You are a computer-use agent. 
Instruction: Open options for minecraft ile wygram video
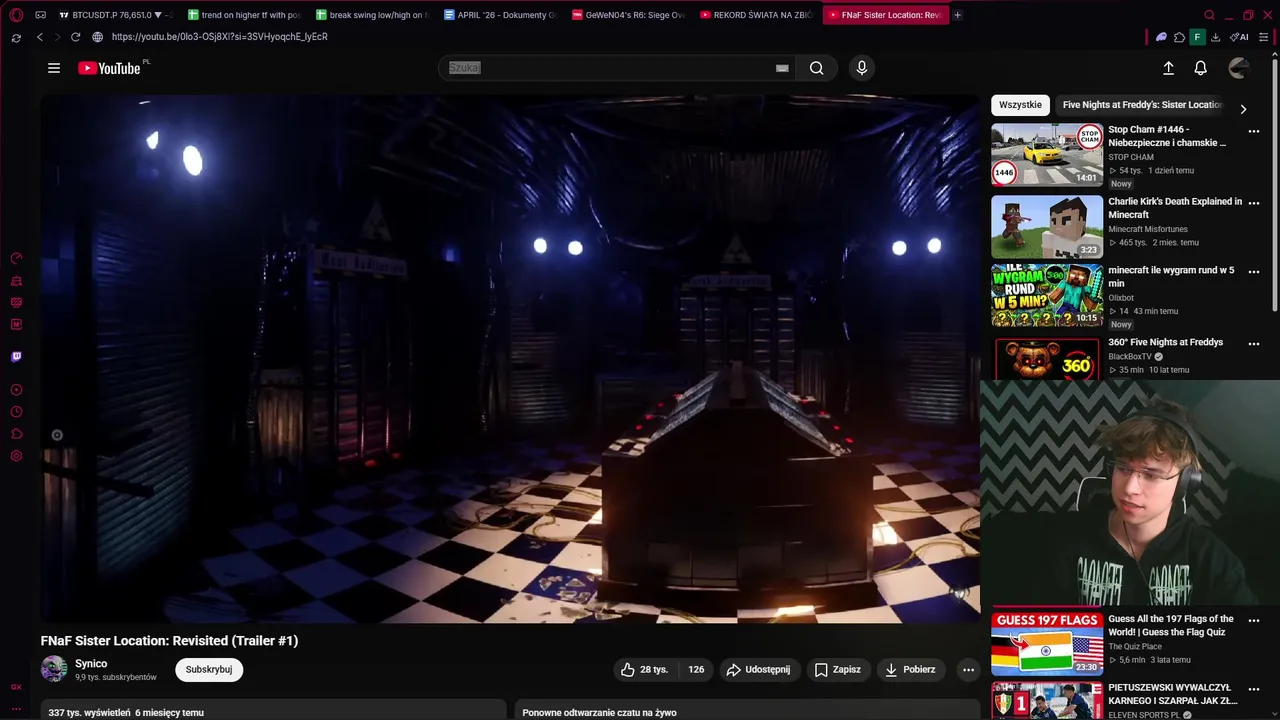[1253, 271]
